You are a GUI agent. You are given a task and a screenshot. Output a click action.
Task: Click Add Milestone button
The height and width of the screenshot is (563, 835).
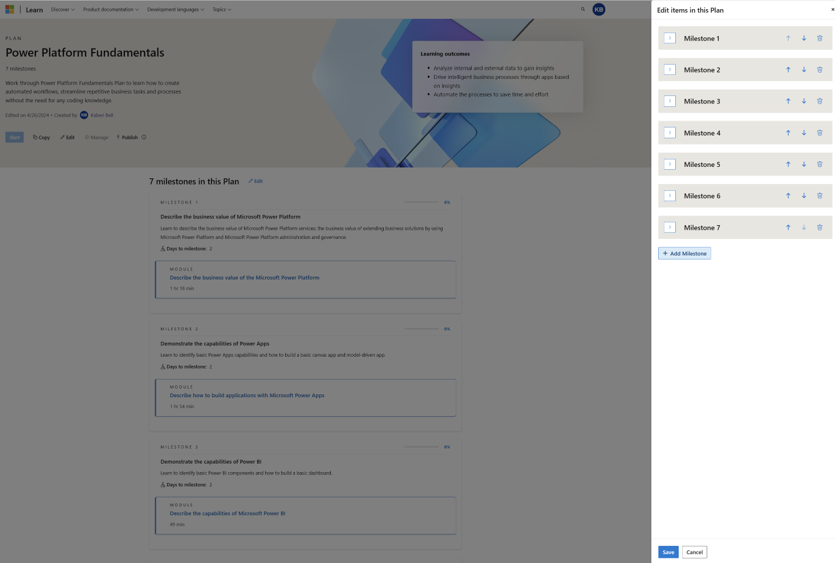(x=684, y=254)
